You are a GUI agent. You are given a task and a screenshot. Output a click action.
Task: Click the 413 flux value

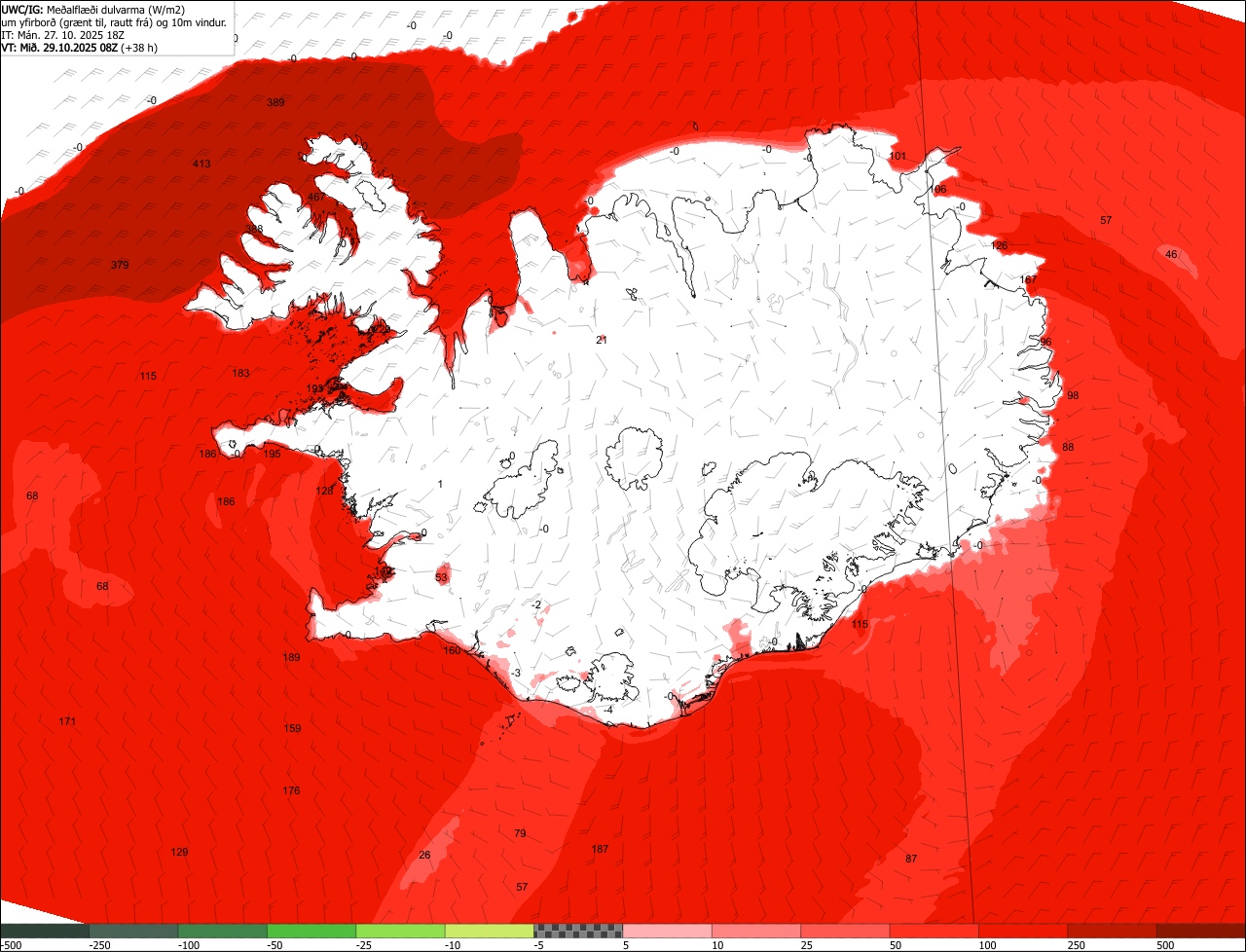click(x=202, y=164)
